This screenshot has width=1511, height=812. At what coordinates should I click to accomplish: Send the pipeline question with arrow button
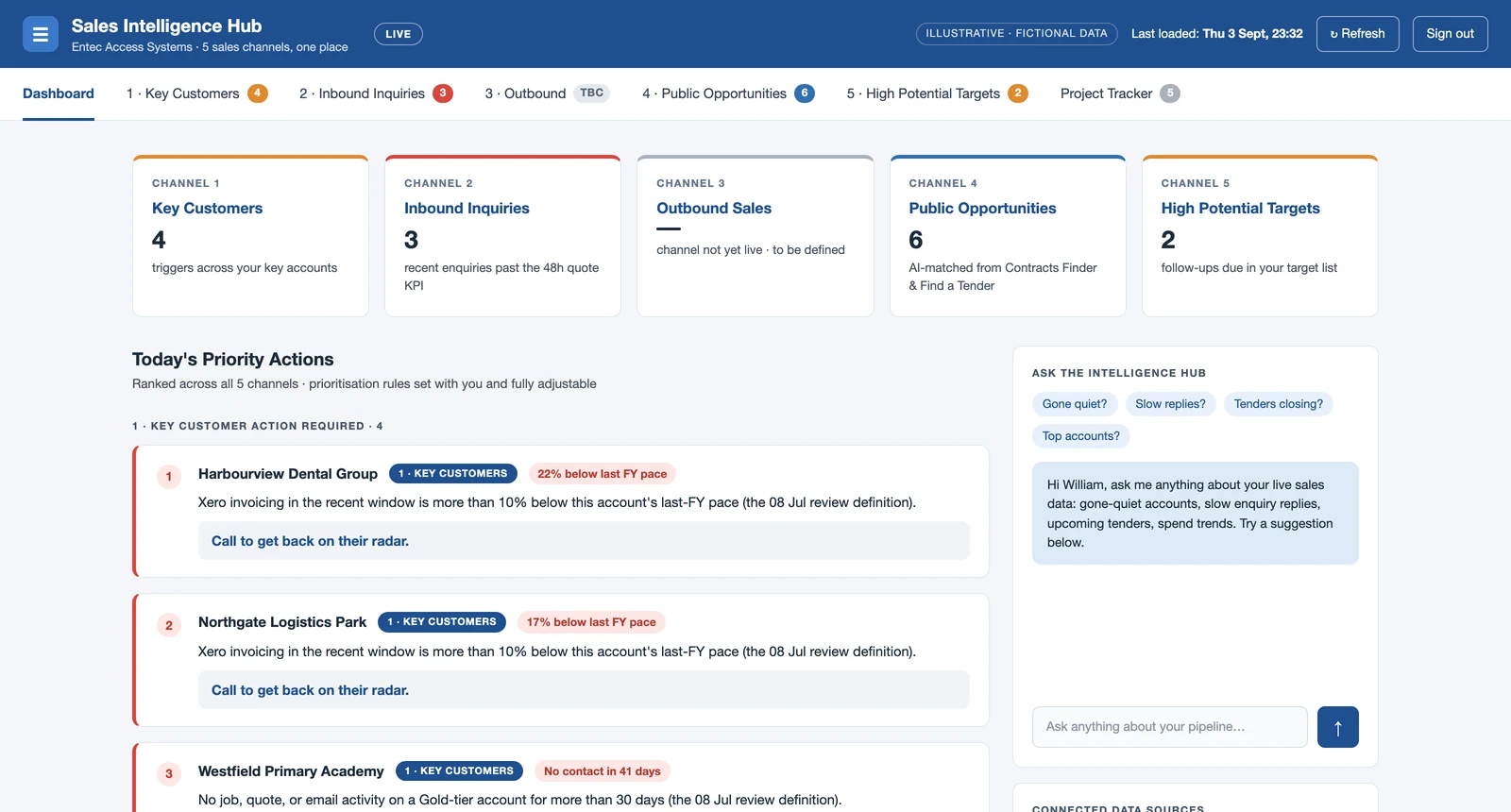1337,727
